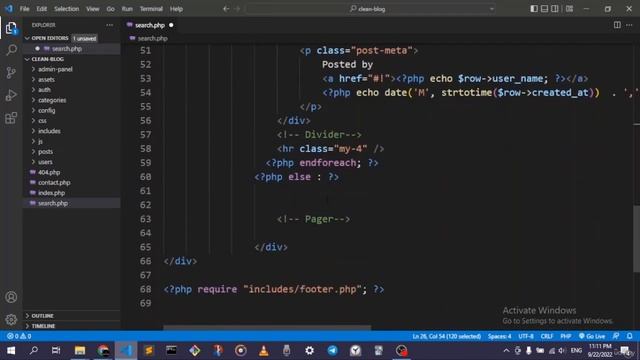Open the Run and Debug view
The image size is (640, 360).
click(11, 95)
